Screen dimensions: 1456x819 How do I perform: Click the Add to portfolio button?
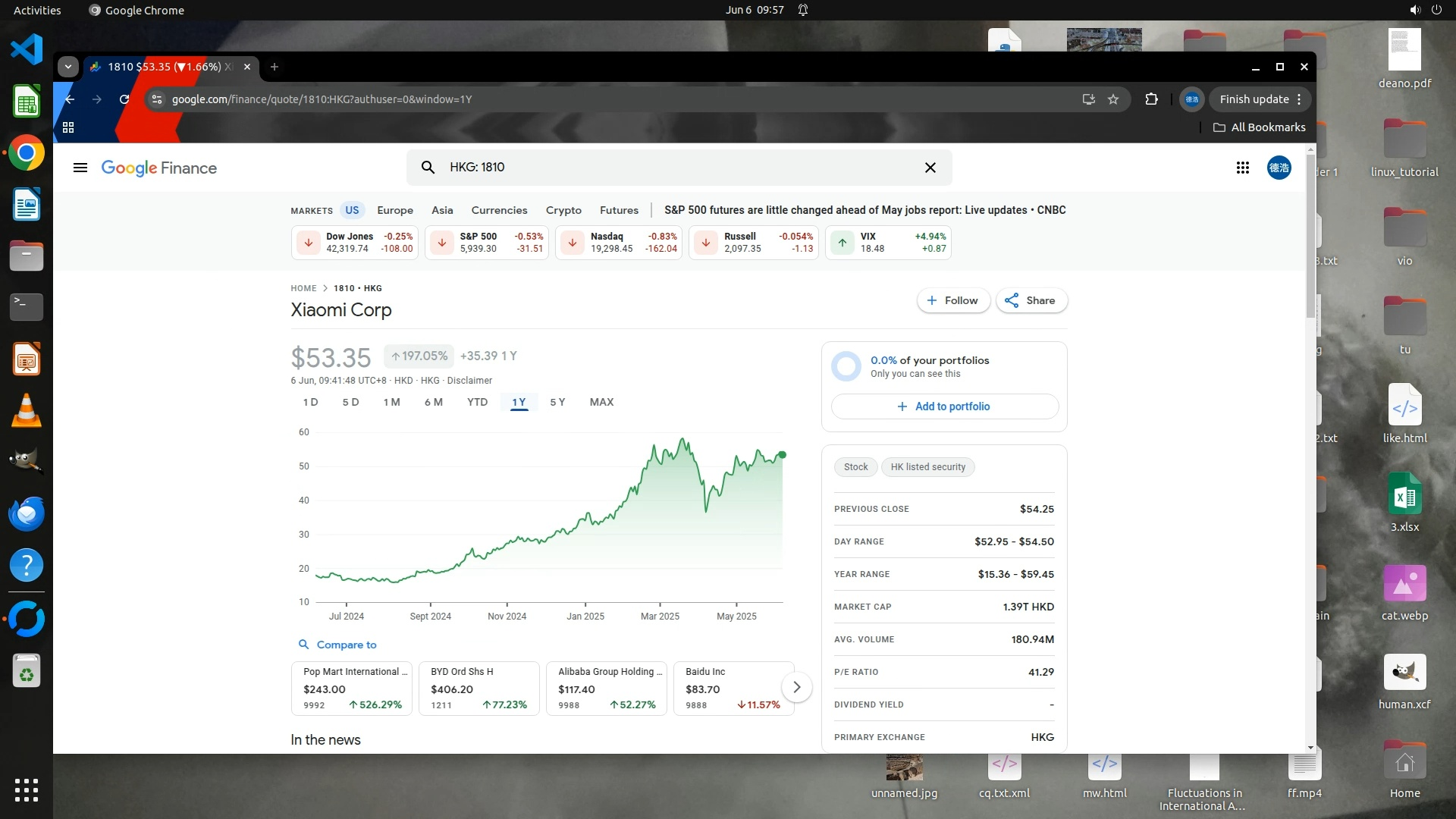click(944, 406)
